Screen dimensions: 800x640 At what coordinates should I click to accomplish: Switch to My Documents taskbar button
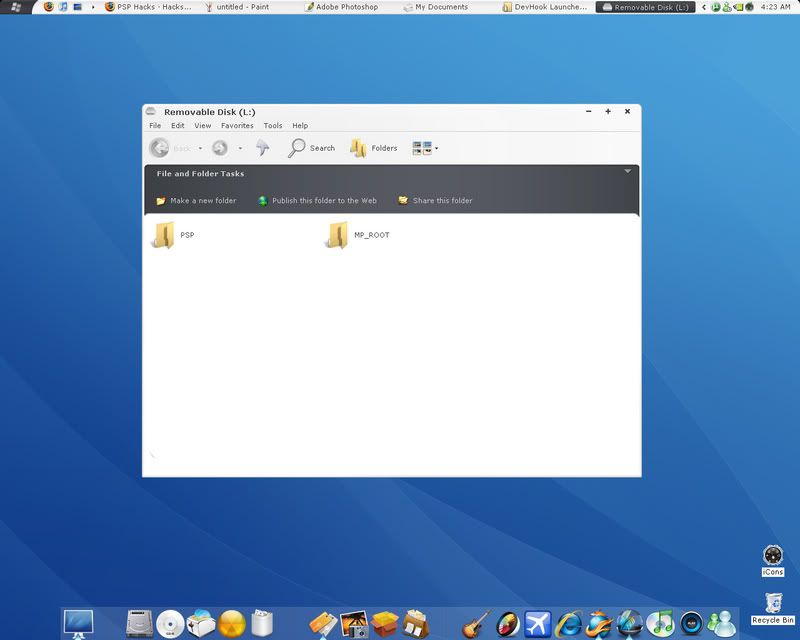435,7
